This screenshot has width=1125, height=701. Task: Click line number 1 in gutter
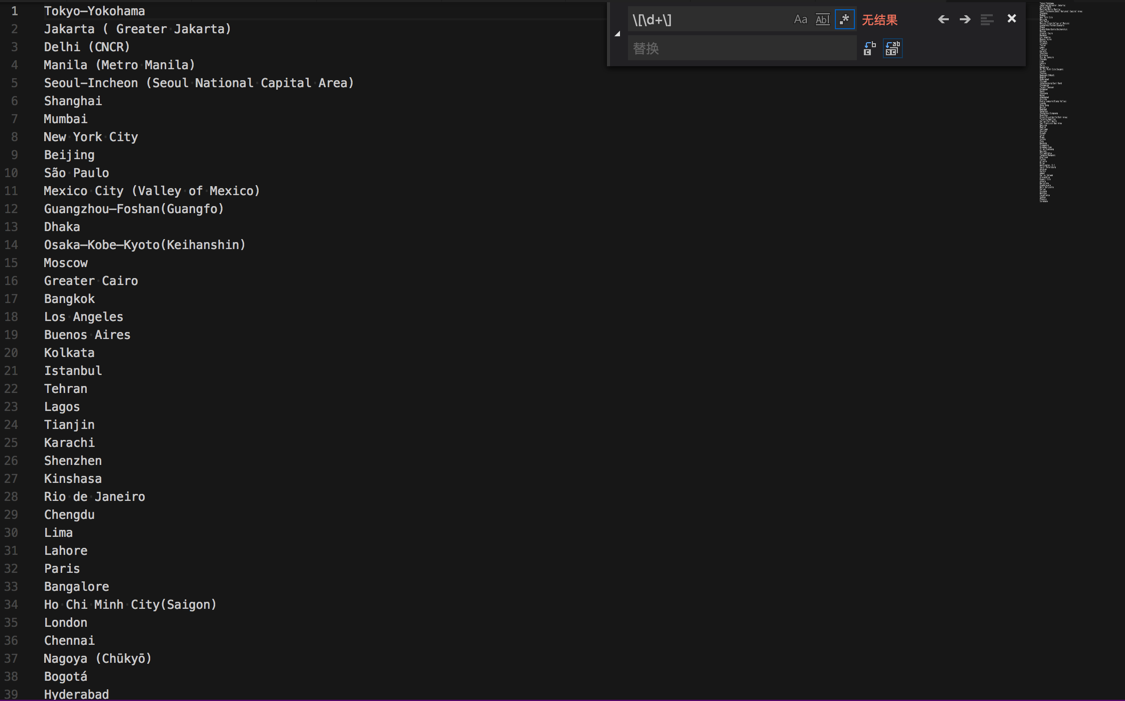pos(14,11)
